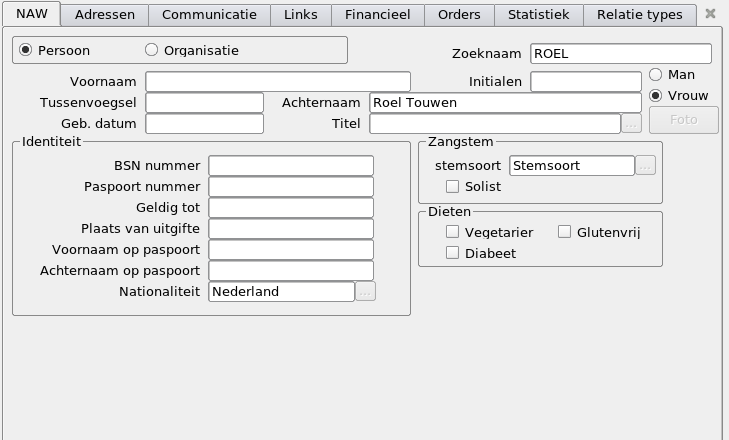
Task: Open the Titel lookup ellipsis button
Action: coord(631,124)
